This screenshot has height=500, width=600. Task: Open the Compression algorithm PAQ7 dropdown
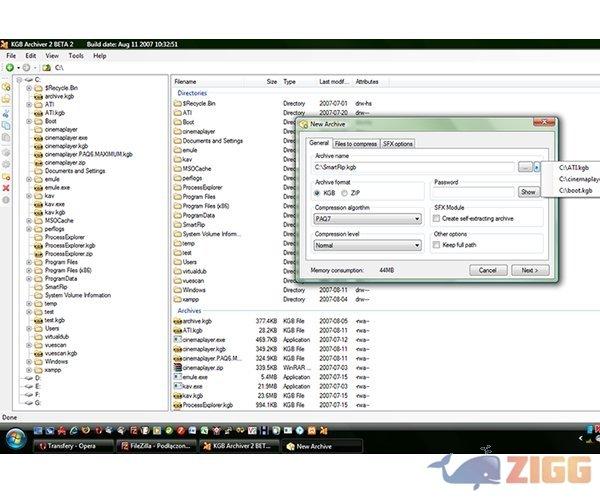point(367,219)
